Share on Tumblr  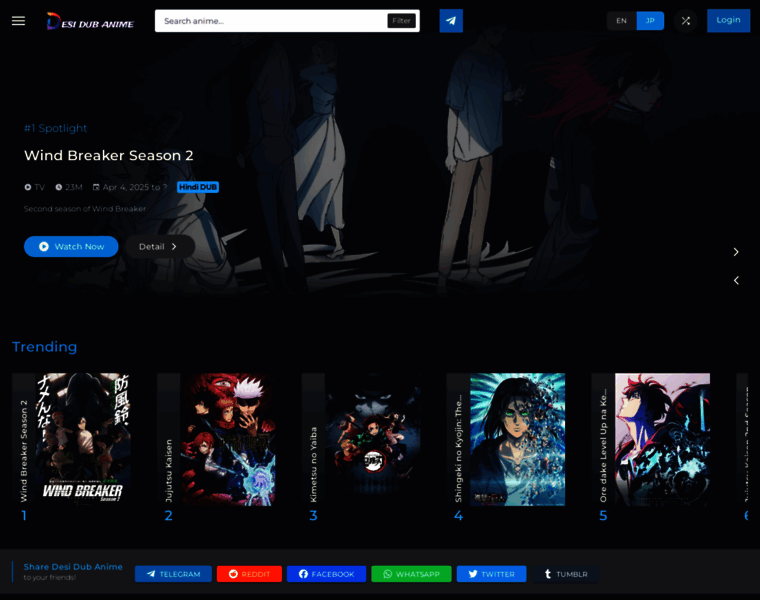[x=566, y=574]
